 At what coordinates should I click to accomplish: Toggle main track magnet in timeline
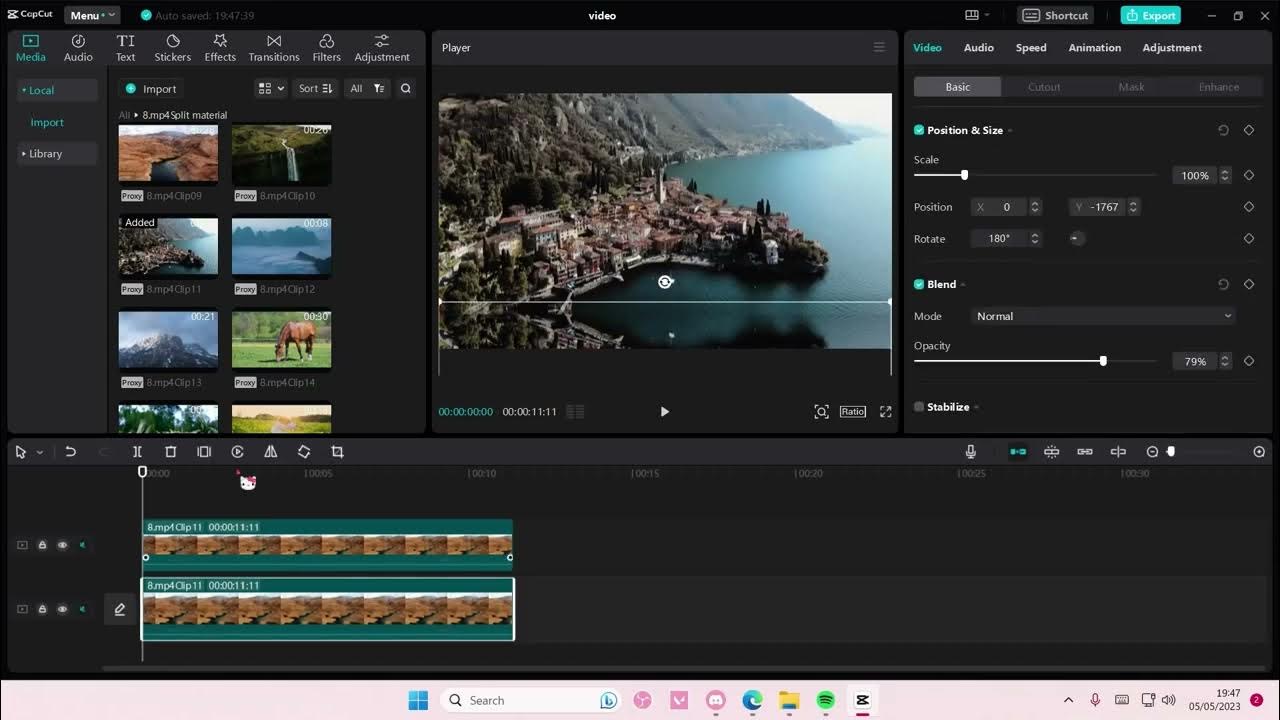tap(1018, 452)
